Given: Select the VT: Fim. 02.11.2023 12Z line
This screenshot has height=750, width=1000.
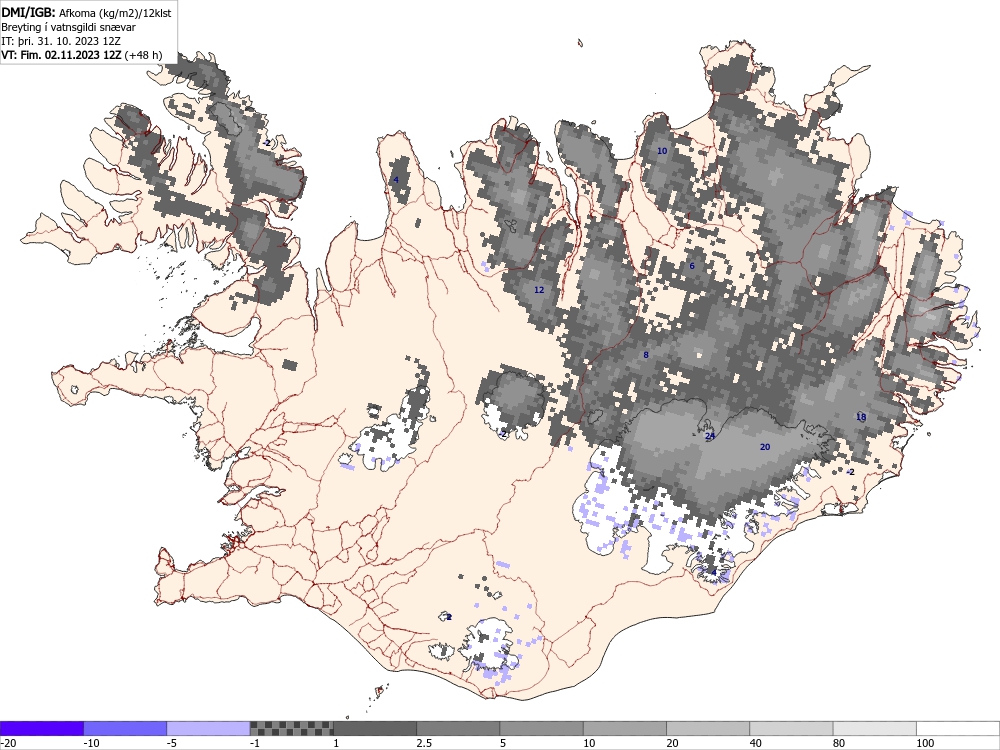Looking at the screenshot, I should tap(82, 55).
